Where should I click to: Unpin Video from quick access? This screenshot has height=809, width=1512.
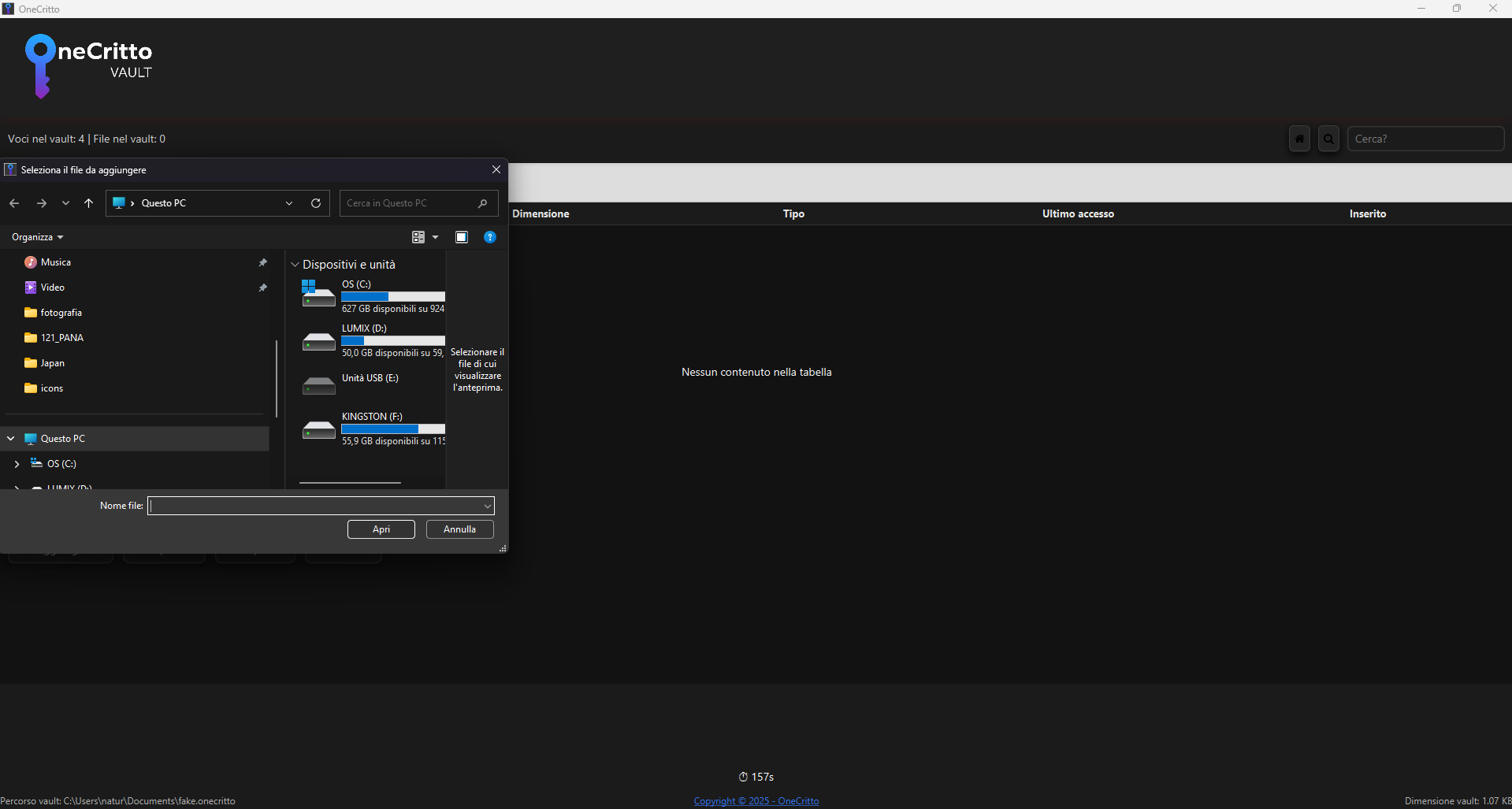tap(262, 287)
